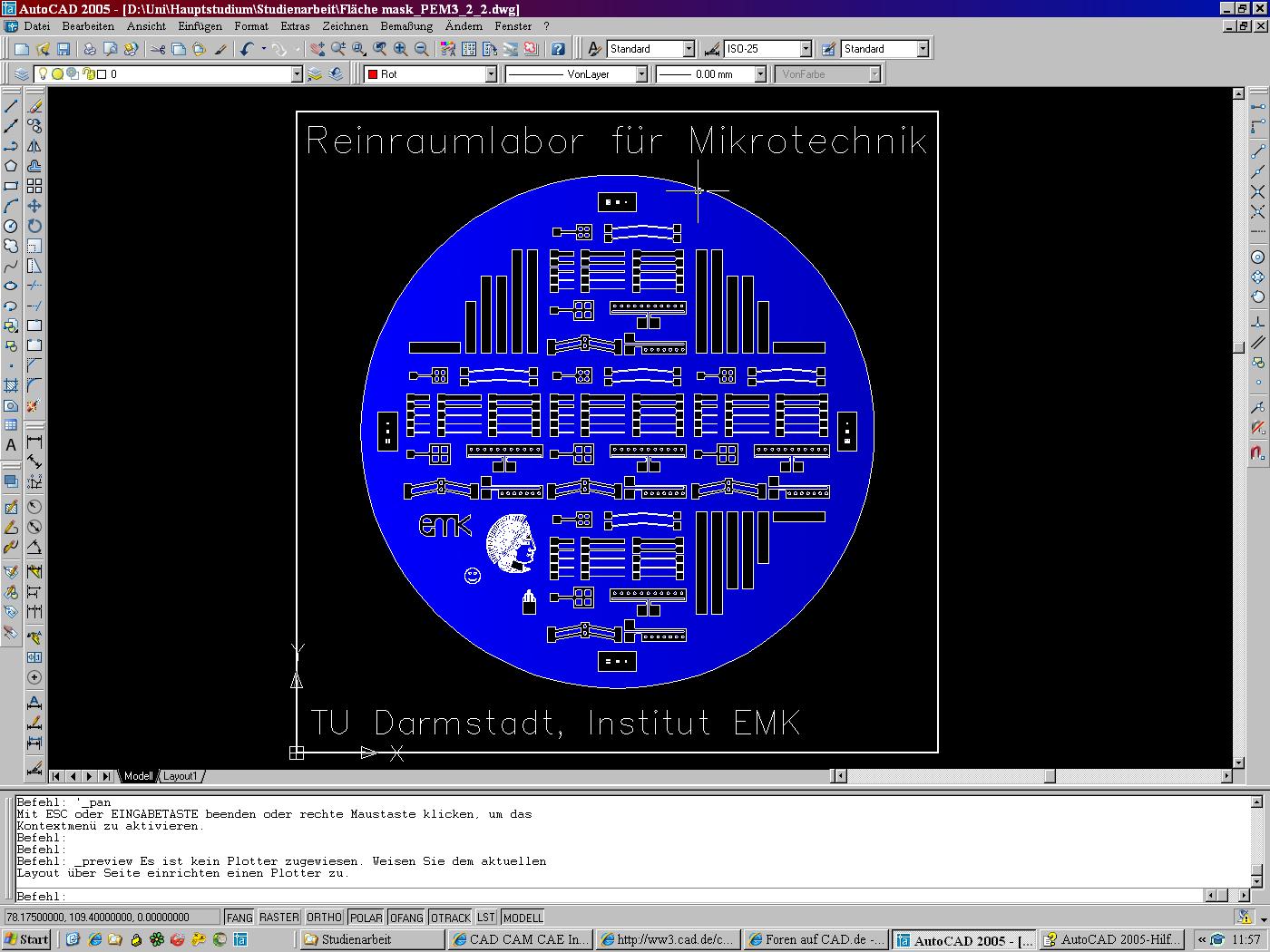This screenshot has width=1270, height=952.
Task: Open Help with the question-mark icon
Action: tap(559, 49)
